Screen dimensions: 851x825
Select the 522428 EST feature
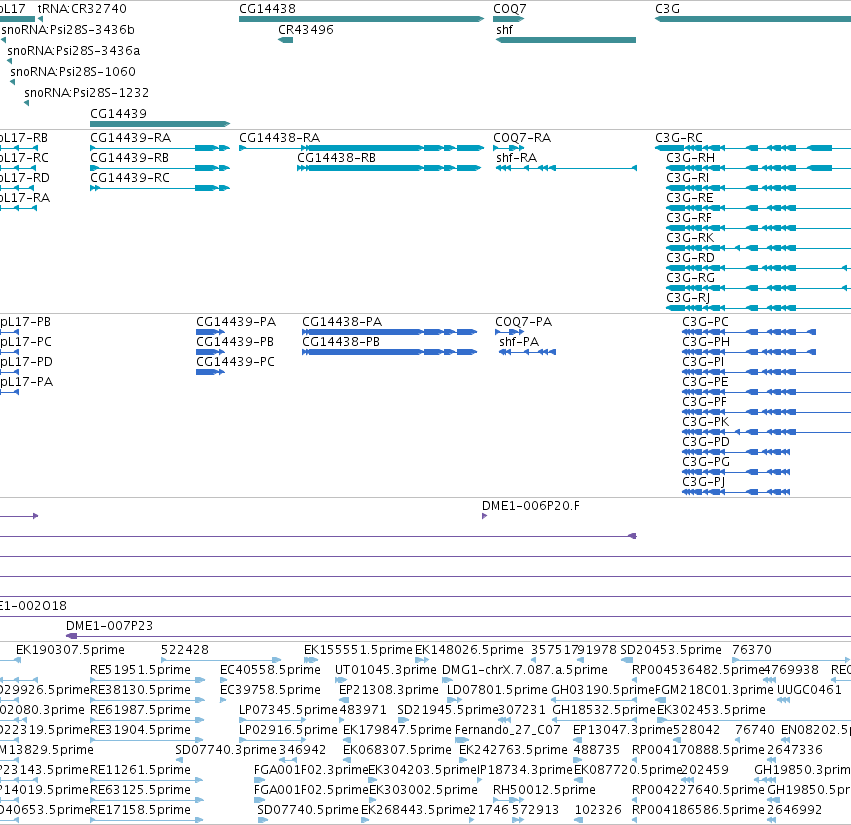[x=221, y=660]
